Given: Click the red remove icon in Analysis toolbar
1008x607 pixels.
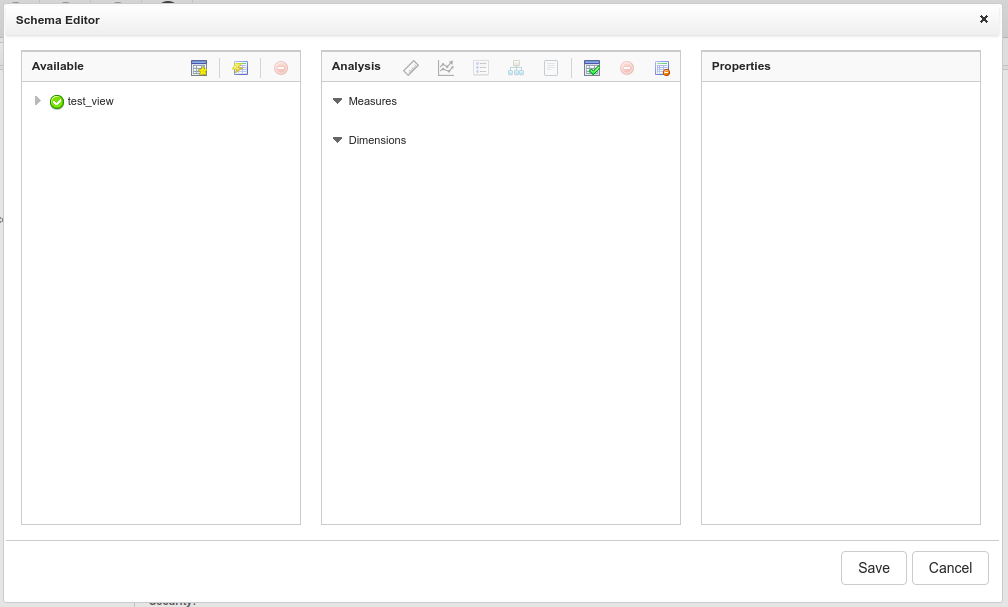Looking at the screenshot, I should point(627,68).
